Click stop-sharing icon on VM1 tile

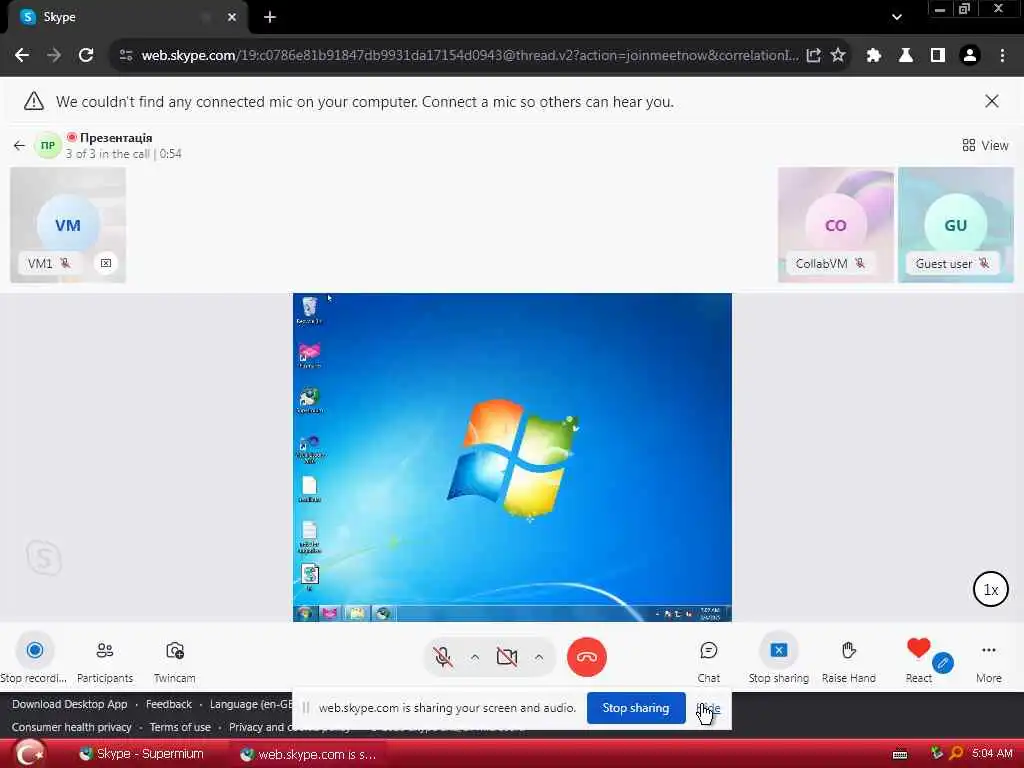[x=105, y=263]
